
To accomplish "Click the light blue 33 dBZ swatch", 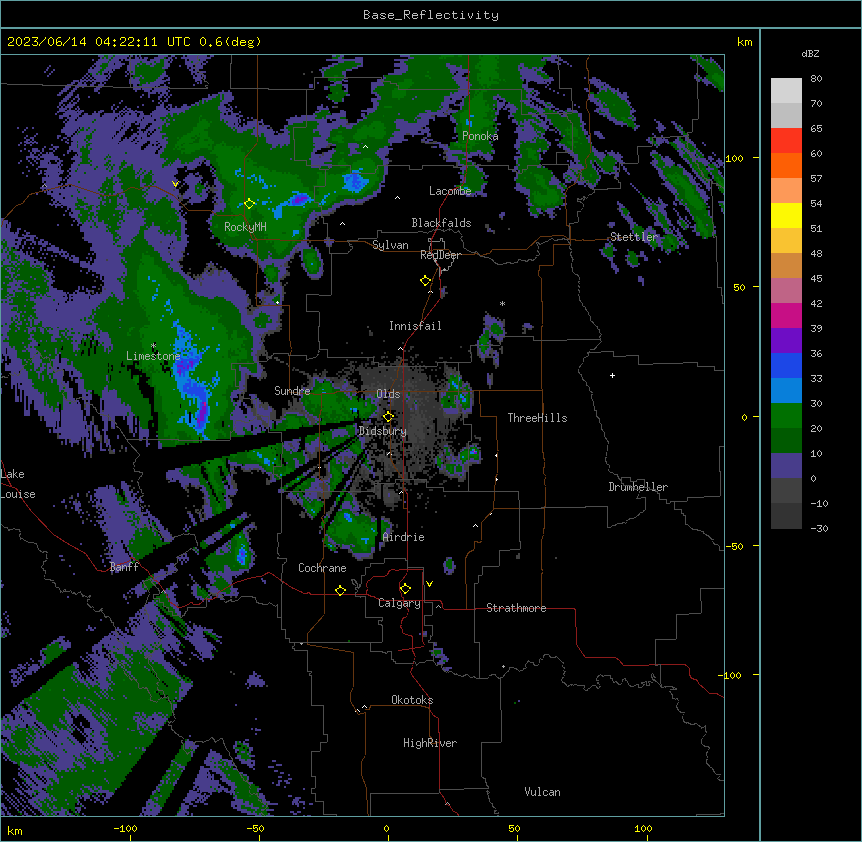I will [x=786, y=391].
